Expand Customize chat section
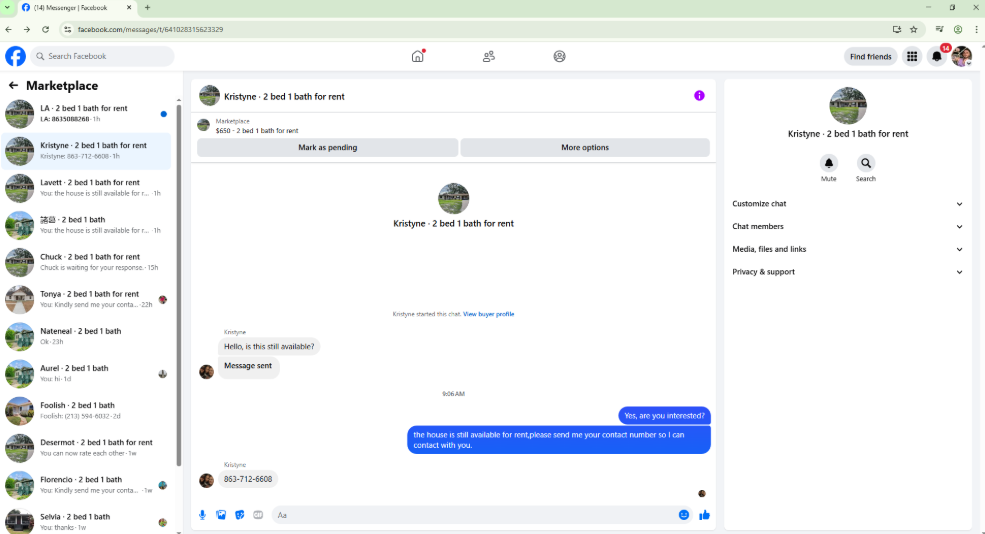The width and height of the screenshot is (985, 534). [x=847, y=204]
